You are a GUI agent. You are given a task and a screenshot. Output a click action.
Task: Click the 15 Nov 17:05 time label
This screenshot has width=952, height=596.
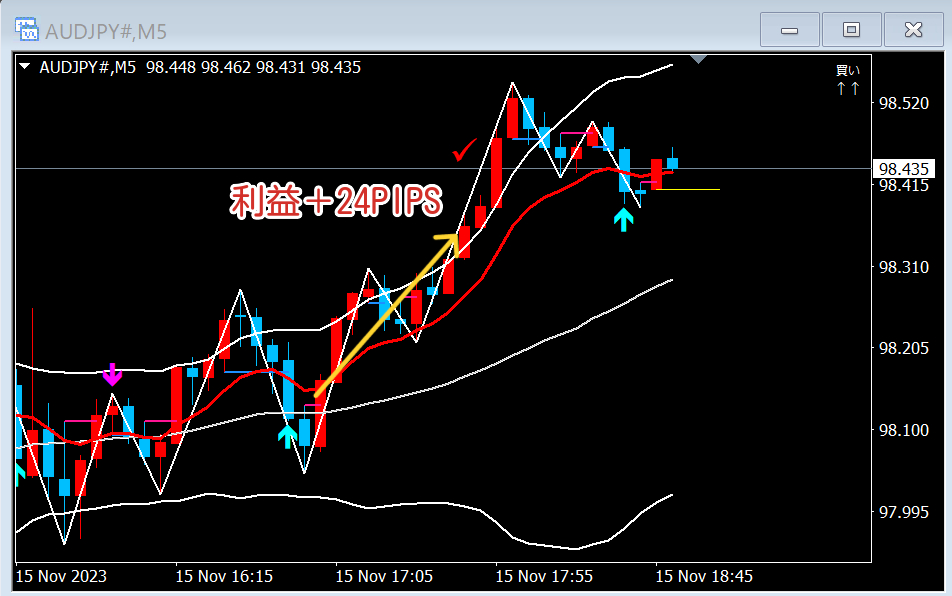point(384,576)
